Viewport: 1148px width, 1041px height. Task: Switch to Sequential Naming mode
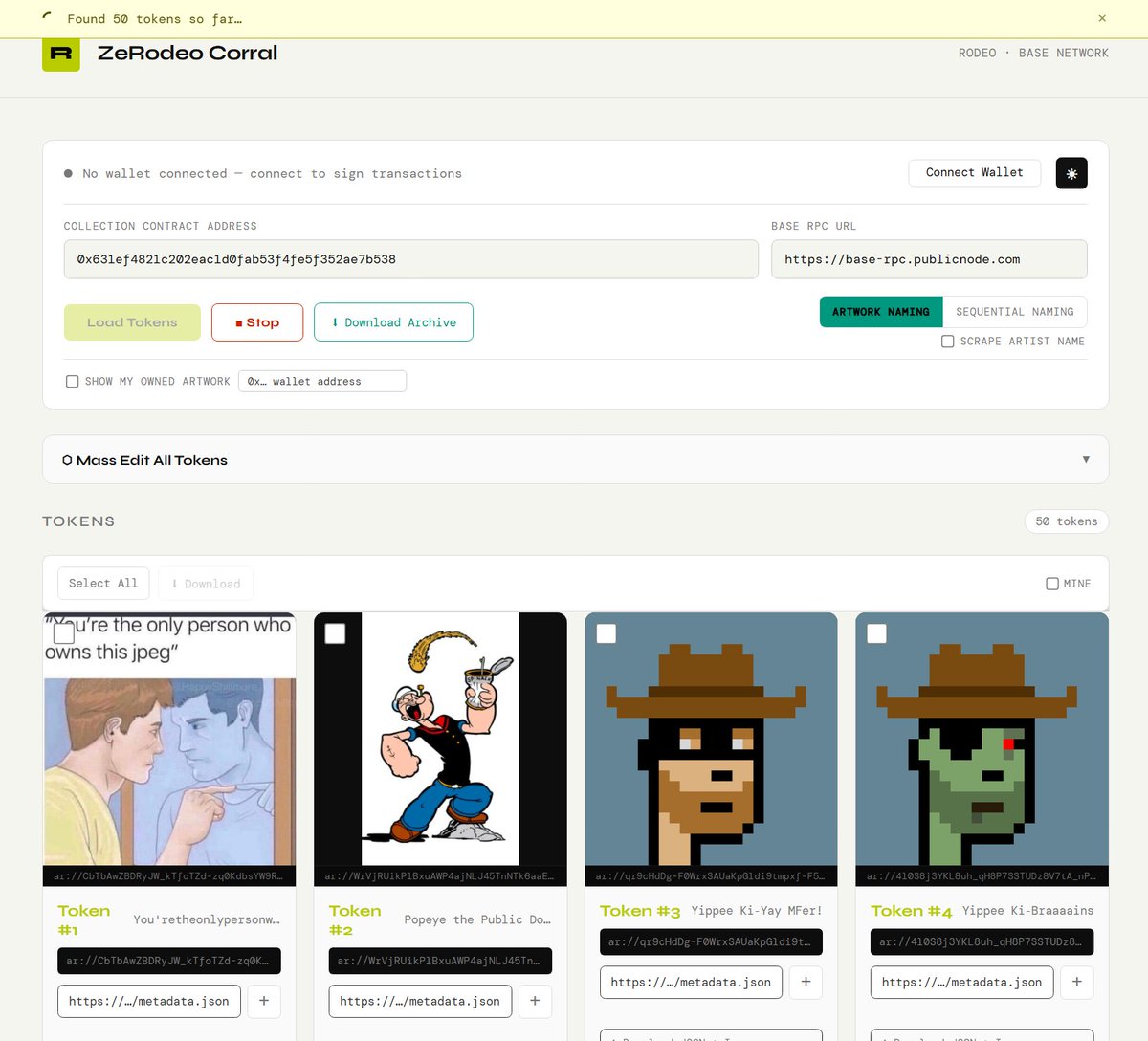[x=1015, y=312]
